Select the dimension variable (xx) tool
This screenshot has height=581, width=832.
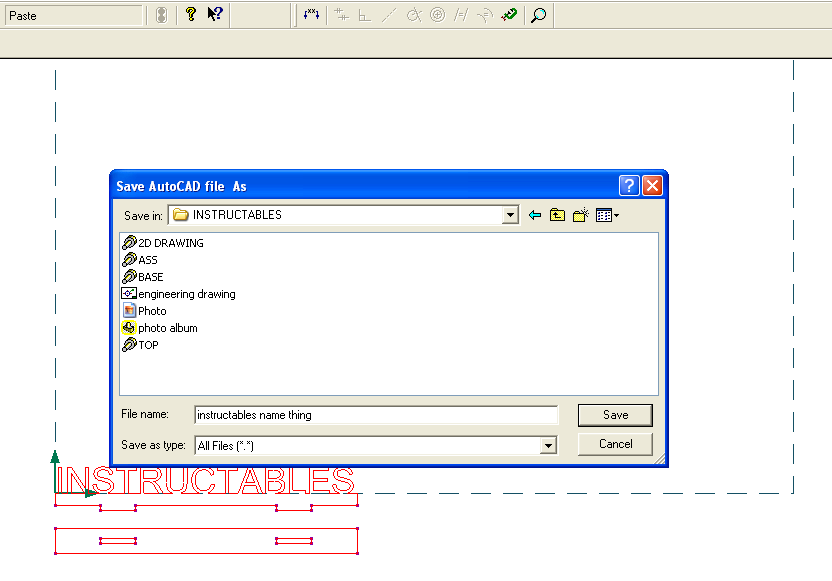pos(311,15)
